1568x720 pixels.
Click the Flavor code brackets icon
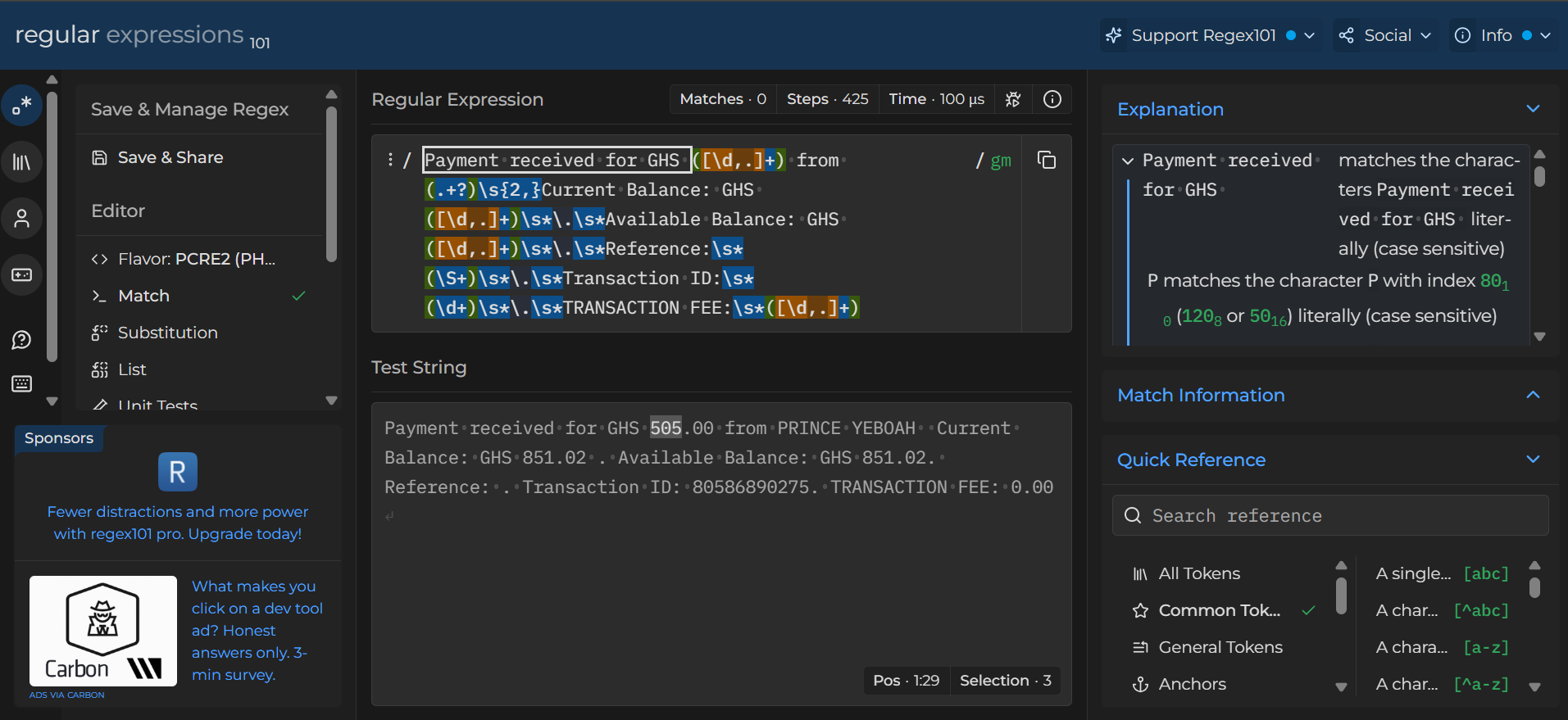click(x=100, y=259)
